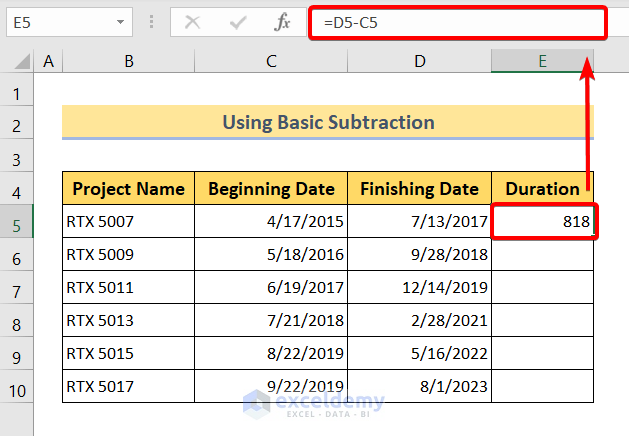Click the Cancel X icon in formula bar

[x=193, y=21]
